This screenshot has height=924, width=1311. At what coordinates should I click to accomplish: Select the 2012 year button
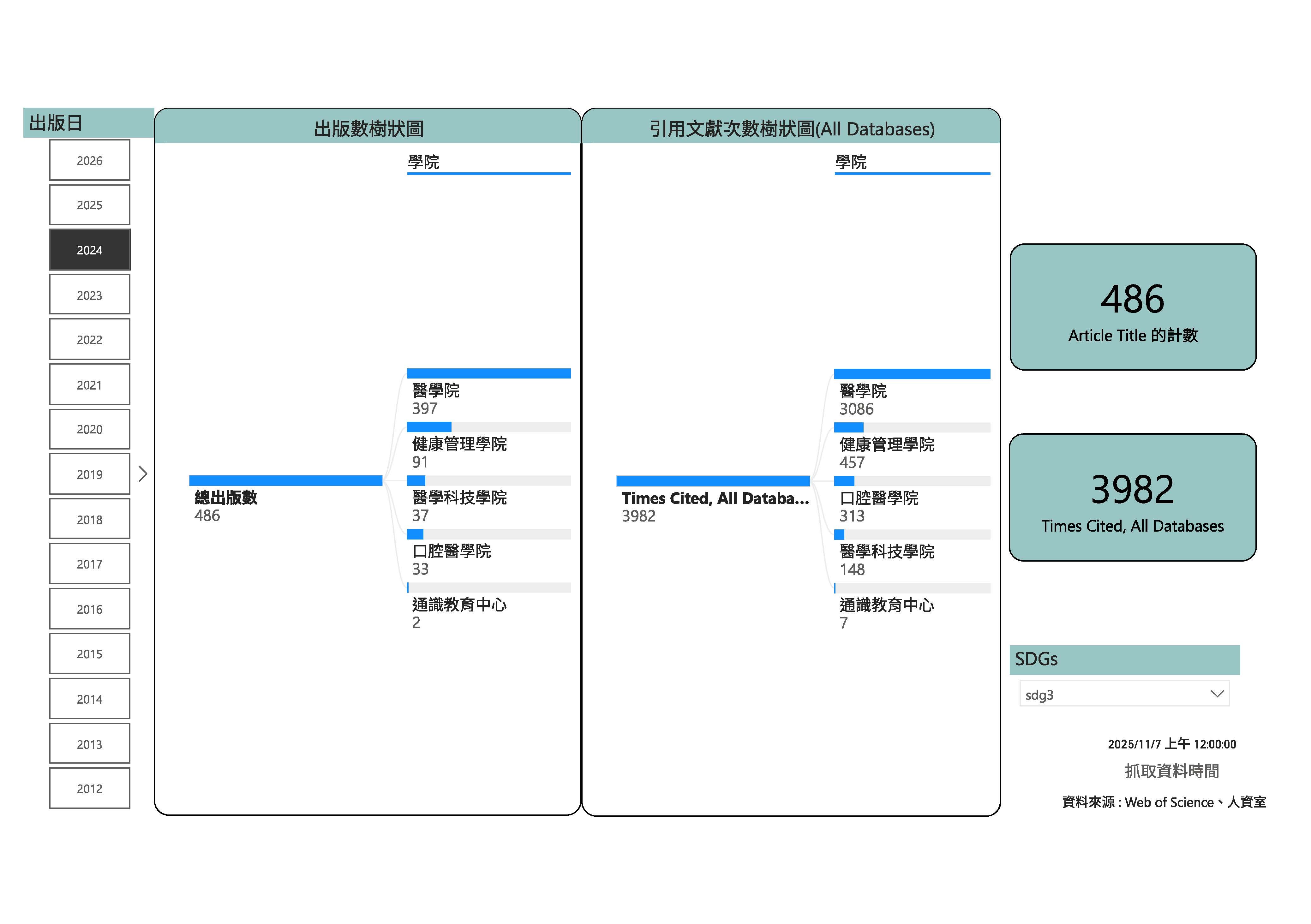[90, 788]
